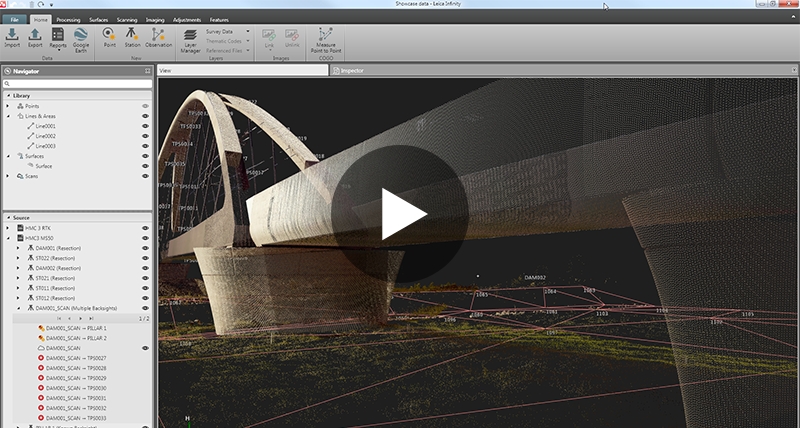Collapse the DAM001_SCAN (Multiple Backsights) node
Viewport: 800px width, 428px height.
pyautogui.click(x=18, y=308)
